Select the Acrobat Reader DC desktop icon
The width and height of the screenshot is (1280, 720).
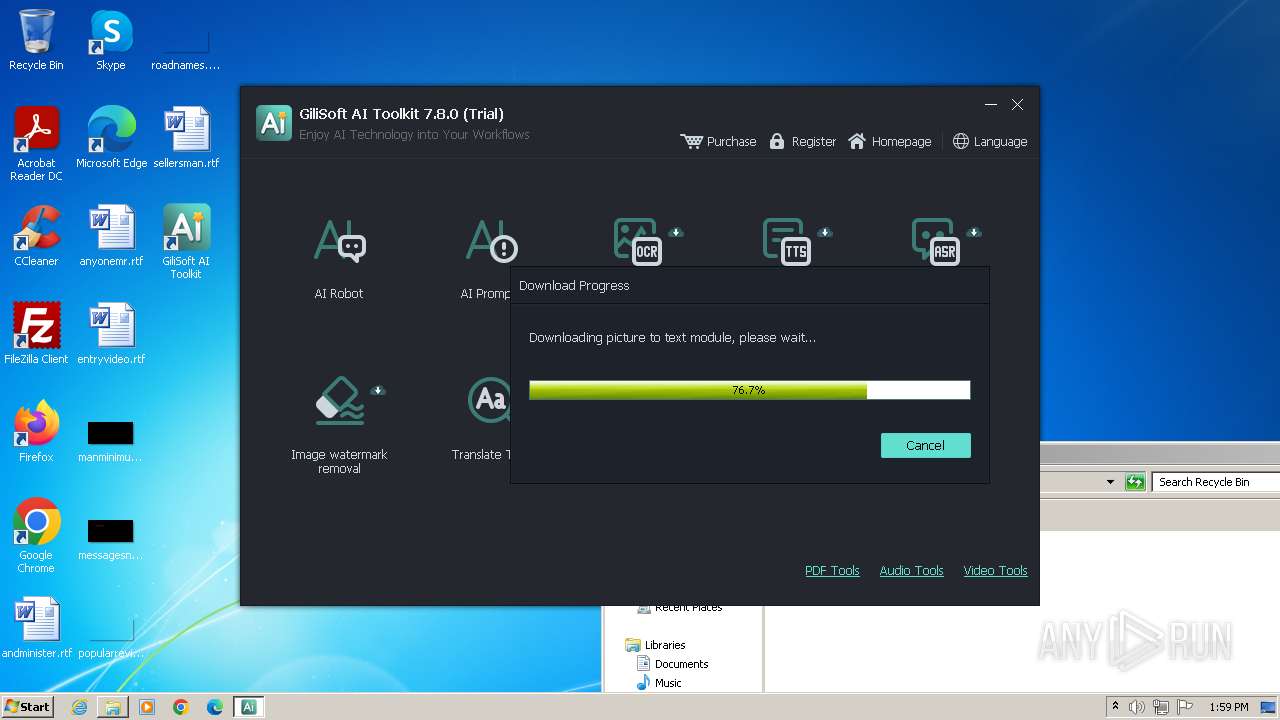coord(36,143)
